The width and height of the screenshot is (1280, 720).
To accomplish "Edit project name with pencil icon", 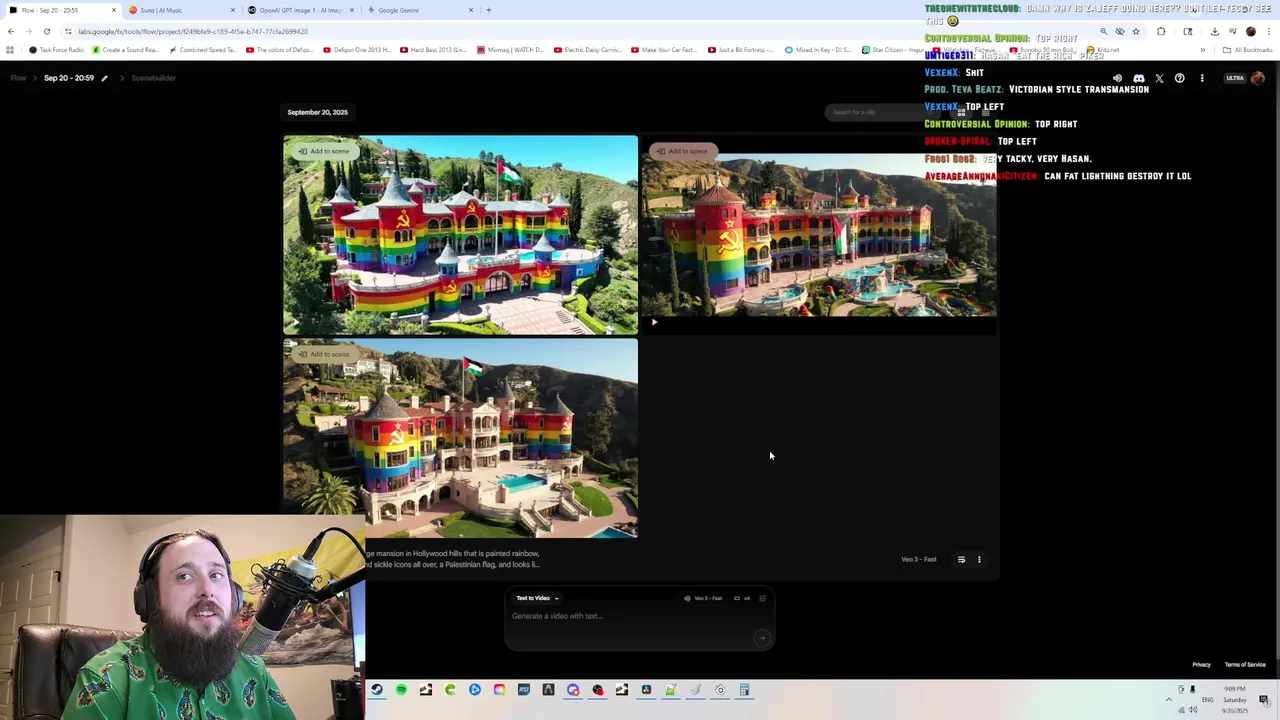I will pos(104,78).
